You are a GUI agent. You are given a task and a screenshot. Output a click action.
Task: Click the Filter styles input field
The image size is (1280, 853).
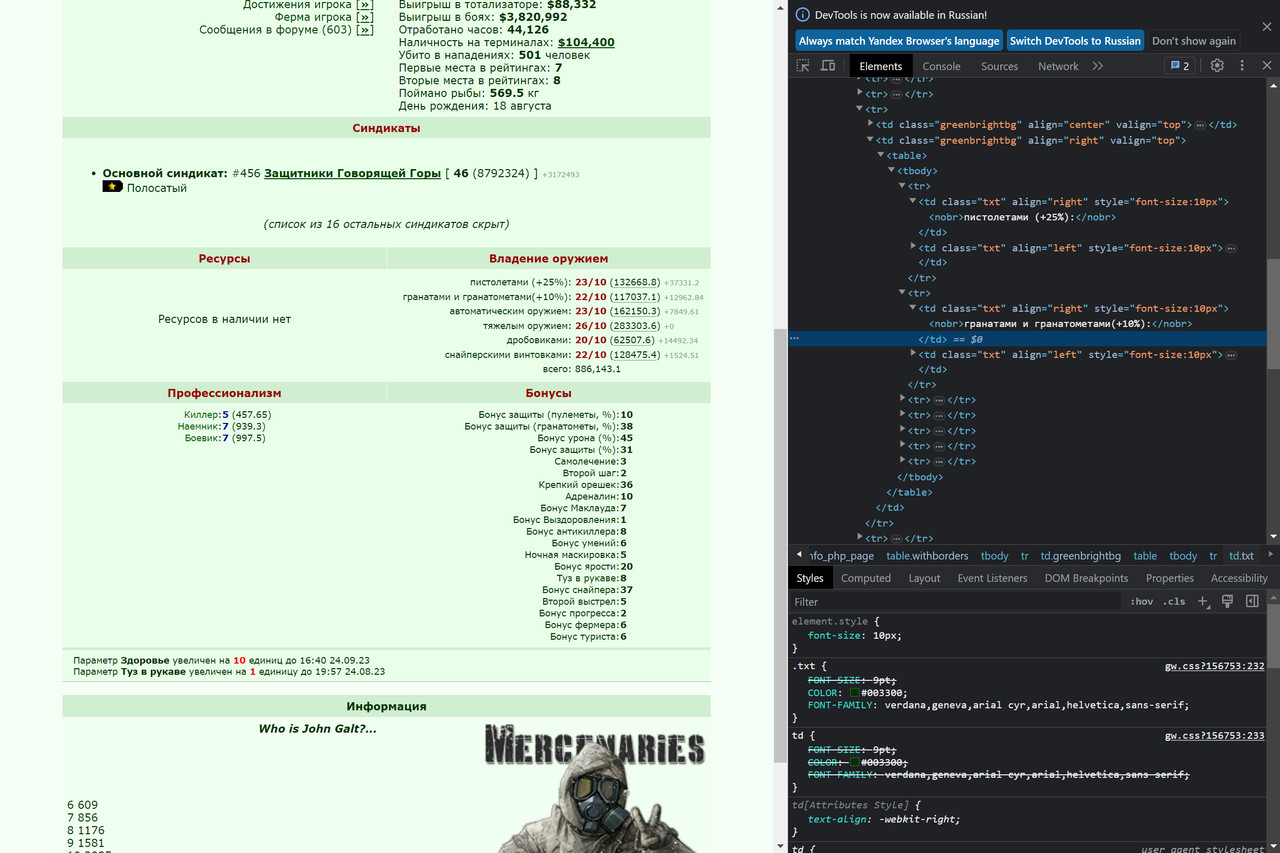coord(955,602)
